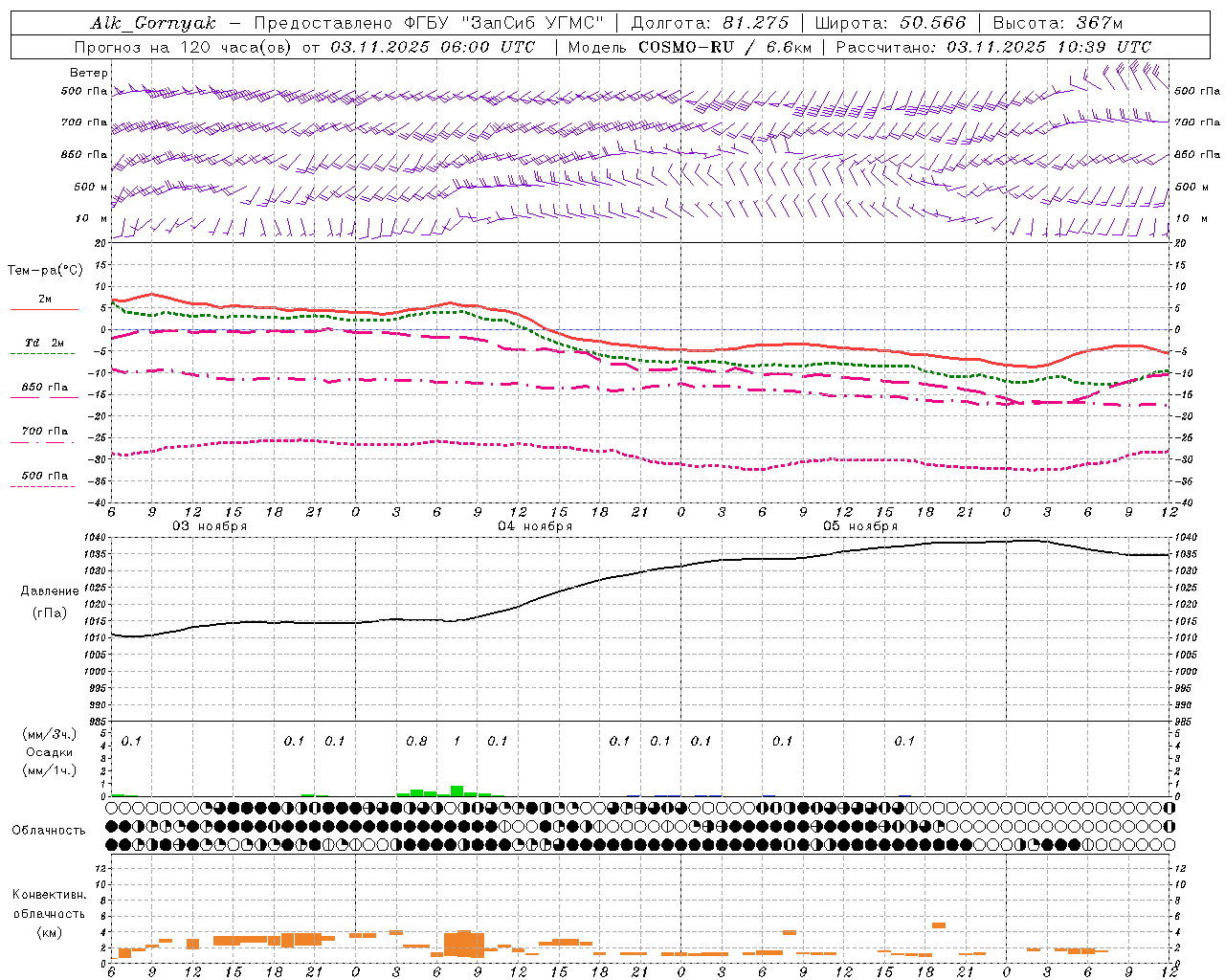The height and width of the screenshot is (980, 1225).
Task: Click the 05 ноября date label
Action: pyautogui.click(x=860, y=526)
